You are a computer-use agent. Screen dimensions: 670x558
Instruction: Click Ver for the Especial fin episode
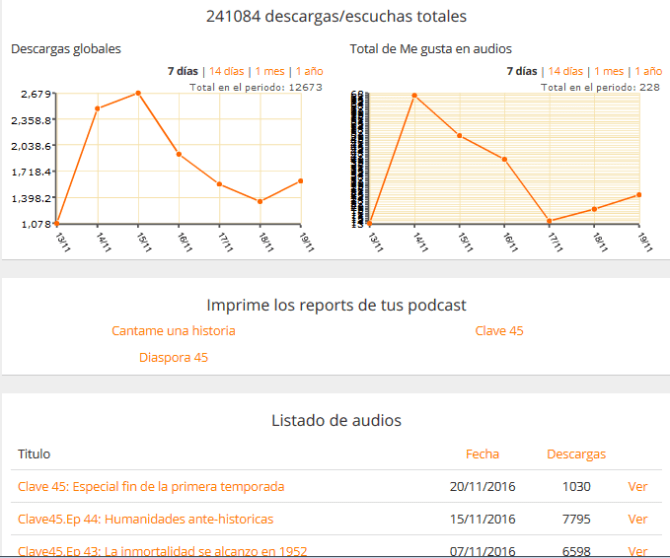pyautogui.click(x=637, y=487)
